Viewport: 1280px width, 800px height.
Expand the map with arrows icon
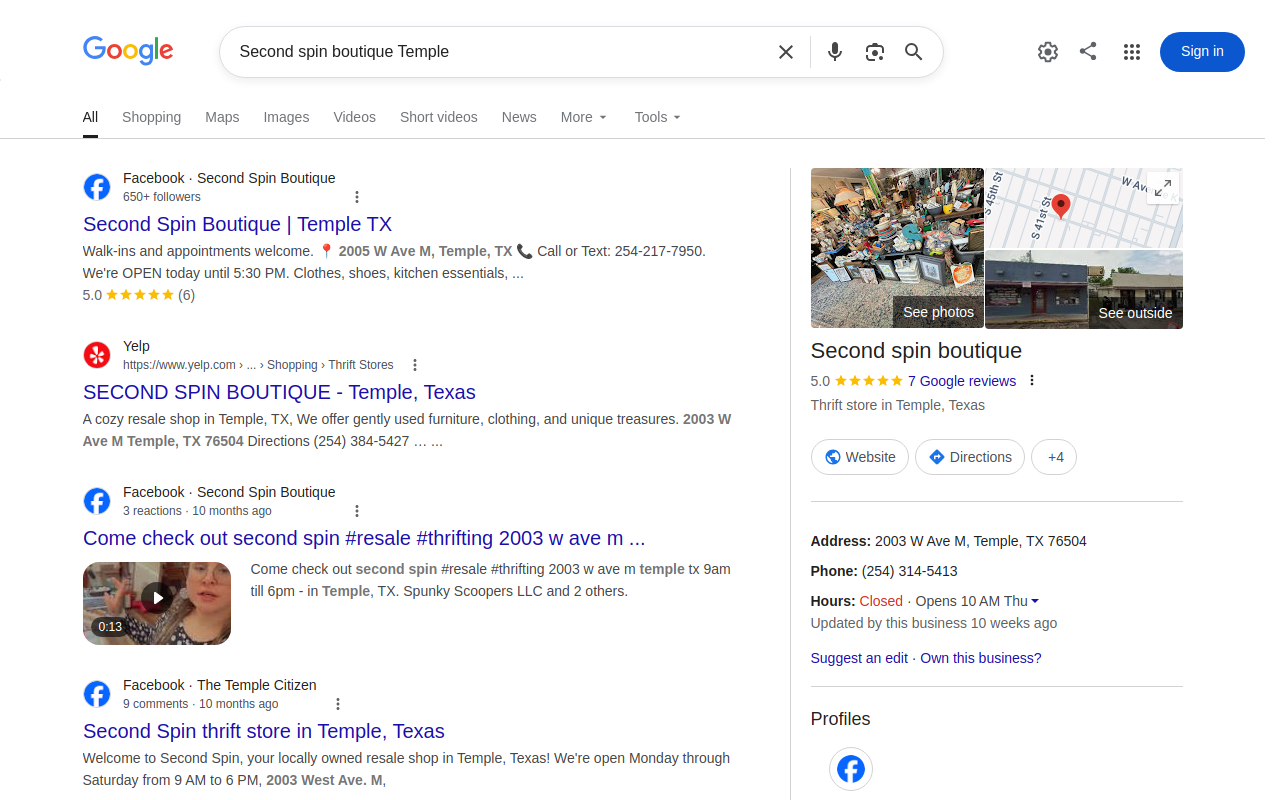[1163, 187]
